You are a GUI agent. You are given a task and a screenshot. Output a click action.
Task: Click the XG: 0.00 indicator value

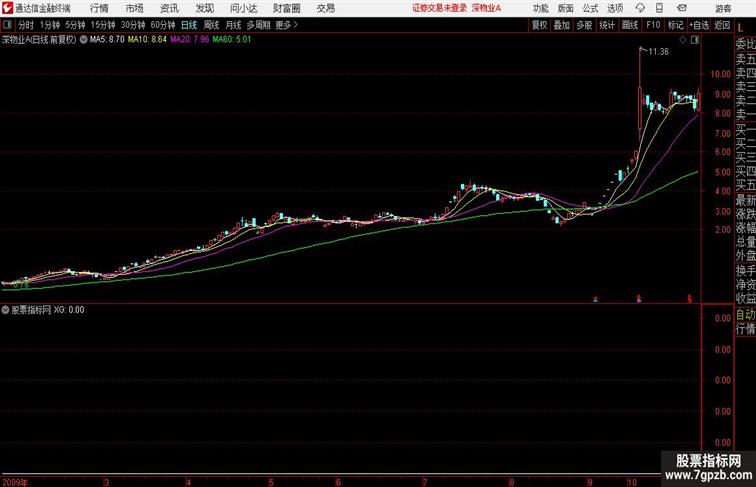click(69, 310)
